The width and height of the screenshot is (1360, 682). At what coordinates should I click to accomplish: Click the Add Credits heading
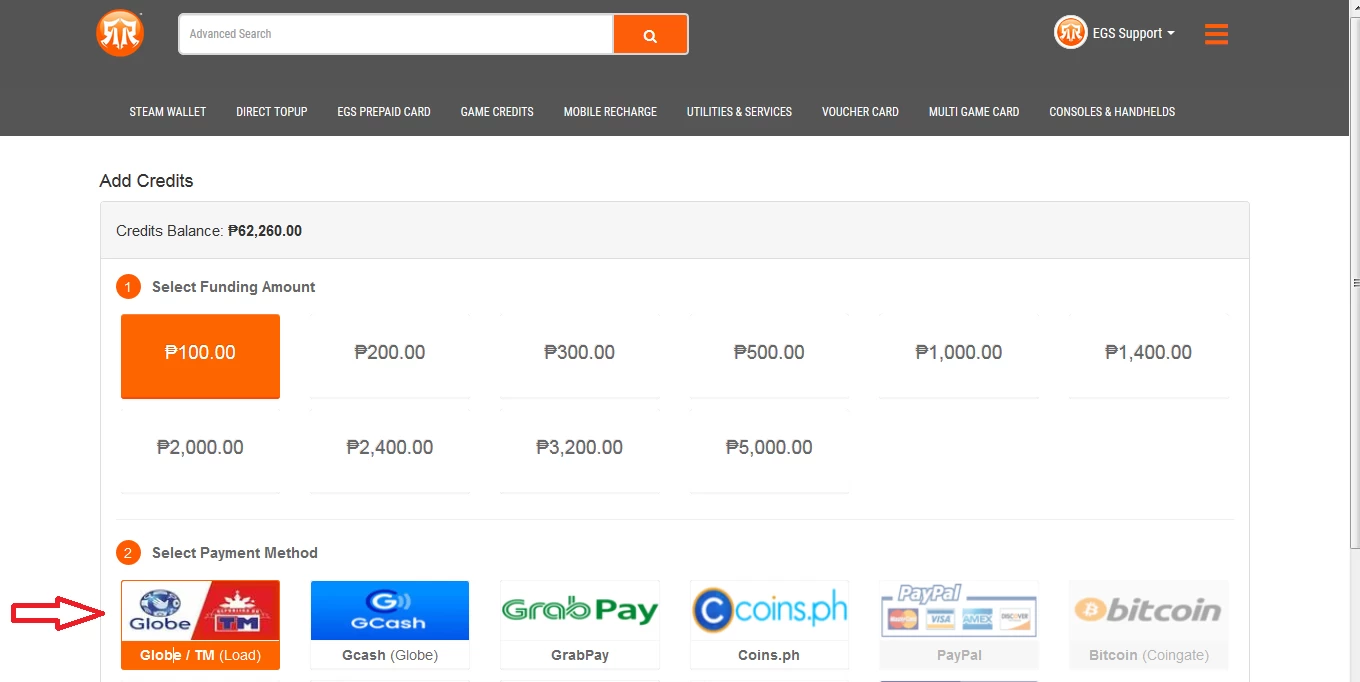pos(146,181)
